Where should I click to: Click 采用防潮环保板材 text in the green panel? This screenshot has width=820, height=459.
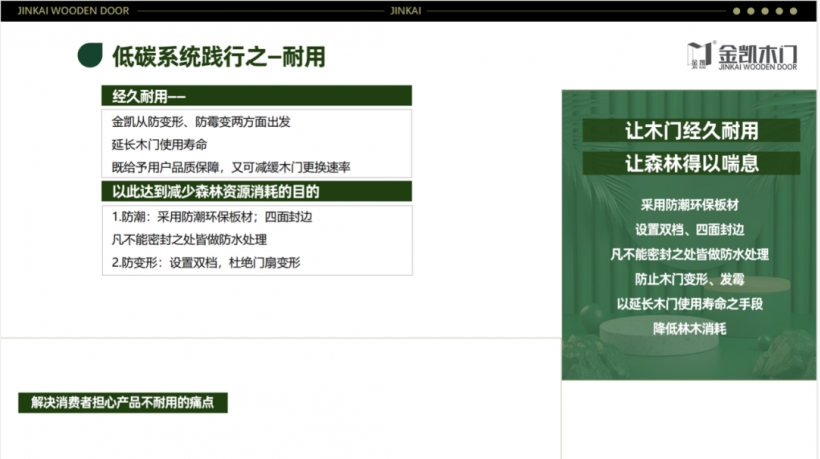tap(690, 204)
